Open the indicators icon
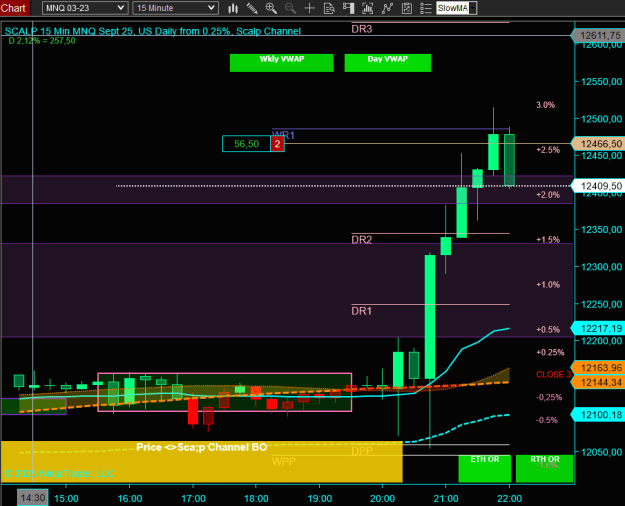Image resolution: width=625 pixels, height=506 pixels. point(387,8)
